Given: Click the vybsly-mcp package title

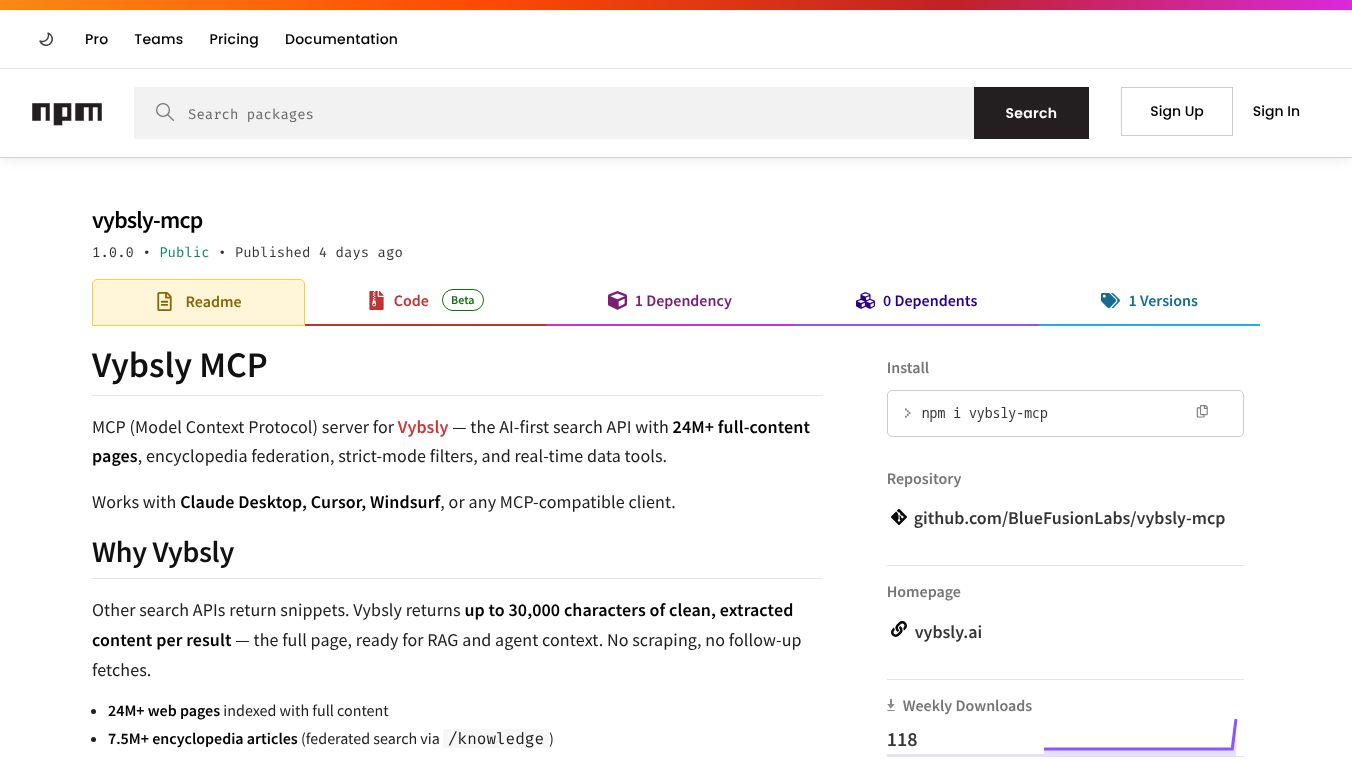Looking at the screenshot, I should pyautogui.click(x=147, y=221).
